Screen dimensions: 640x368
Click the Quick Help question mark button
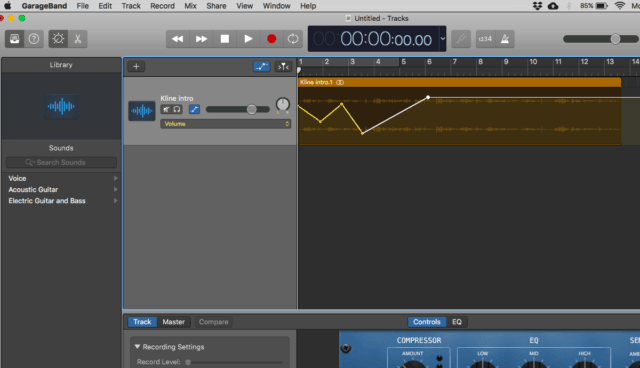tap(34, 39)
